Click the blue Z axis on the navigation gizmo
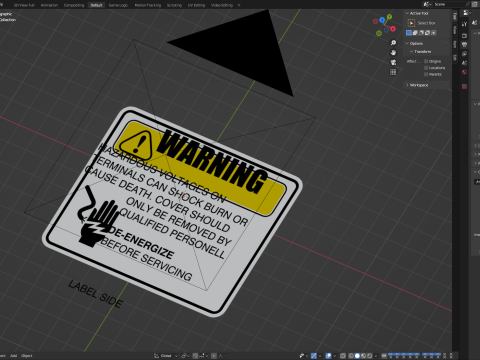 pos(382,20)
